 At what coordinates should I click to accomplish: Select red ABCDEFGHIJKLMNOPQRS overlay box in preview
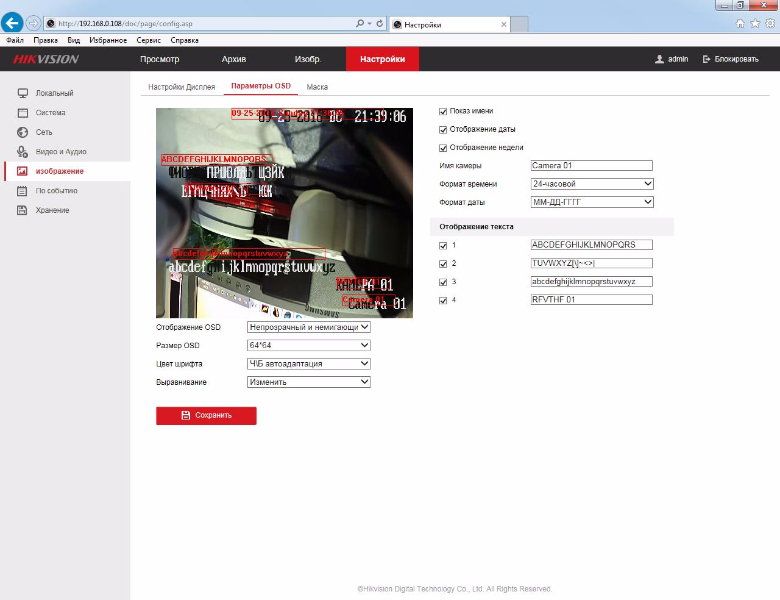(x=216, y=159)
